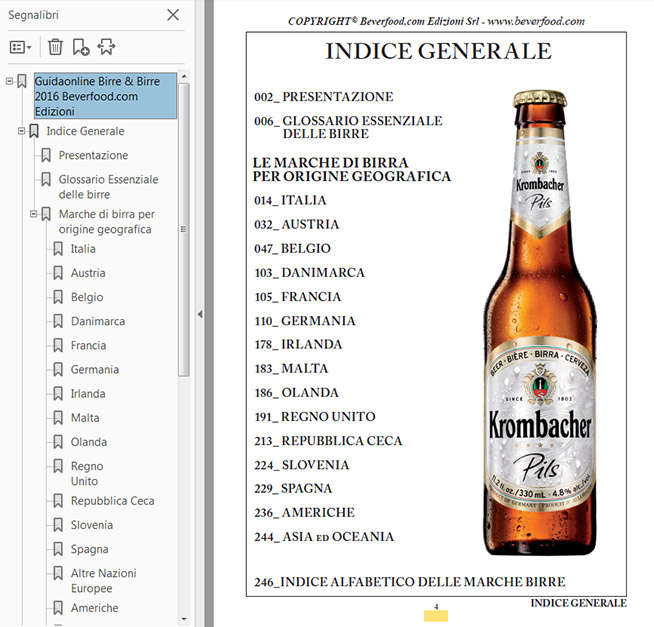Click bookmark icon beside Francia
This screenshot has height=627, width=654.
tap(58, 346)
